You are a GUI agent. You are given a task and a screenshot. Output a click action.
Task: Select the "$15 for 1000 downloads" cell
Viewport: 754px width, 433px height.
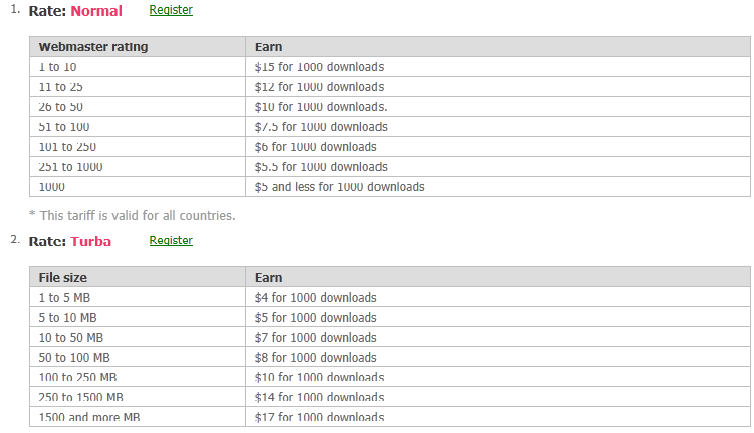[x=320, y=67]
